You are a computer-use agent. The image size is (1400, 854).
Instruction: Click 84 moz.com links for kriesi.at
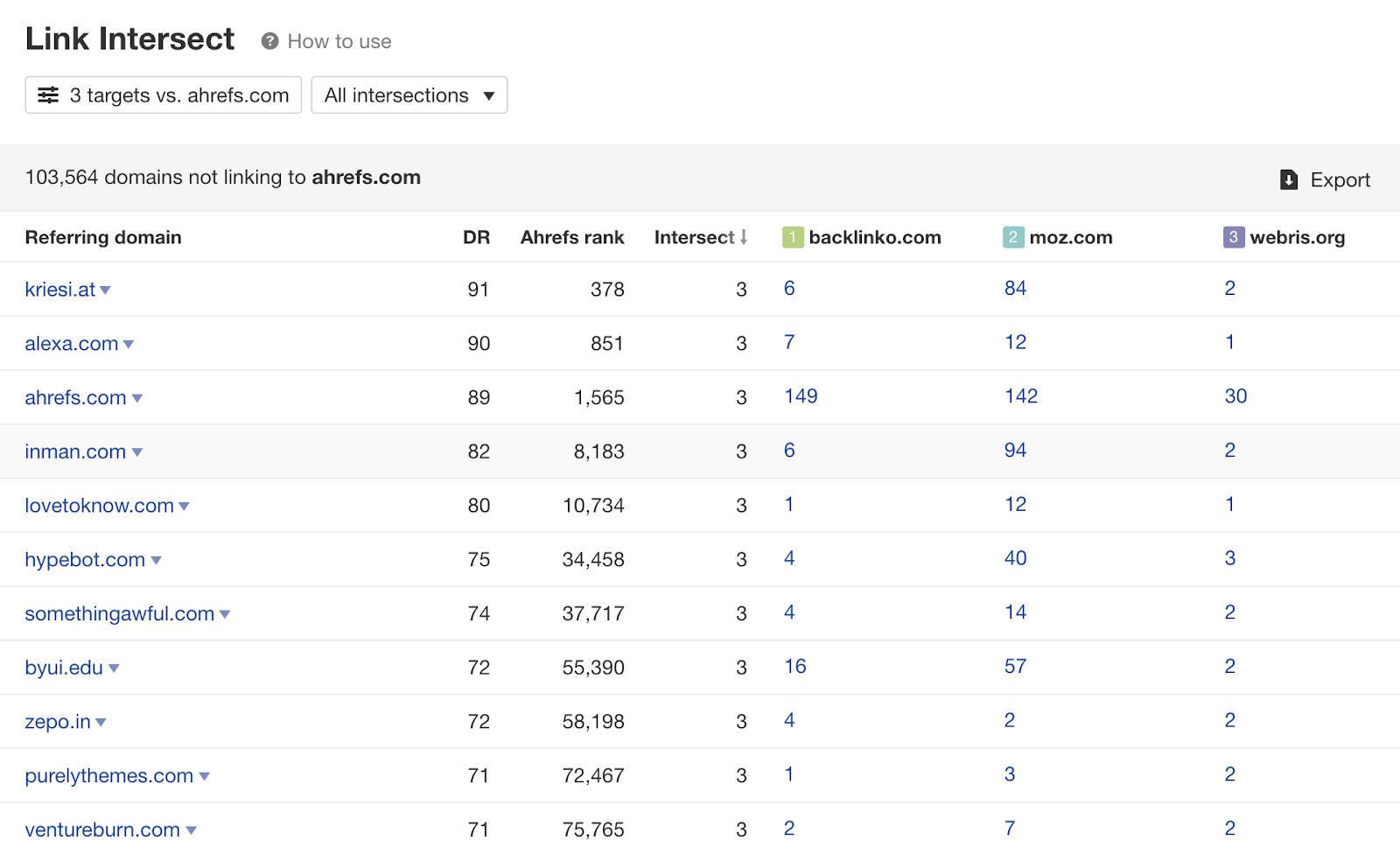1015,289
